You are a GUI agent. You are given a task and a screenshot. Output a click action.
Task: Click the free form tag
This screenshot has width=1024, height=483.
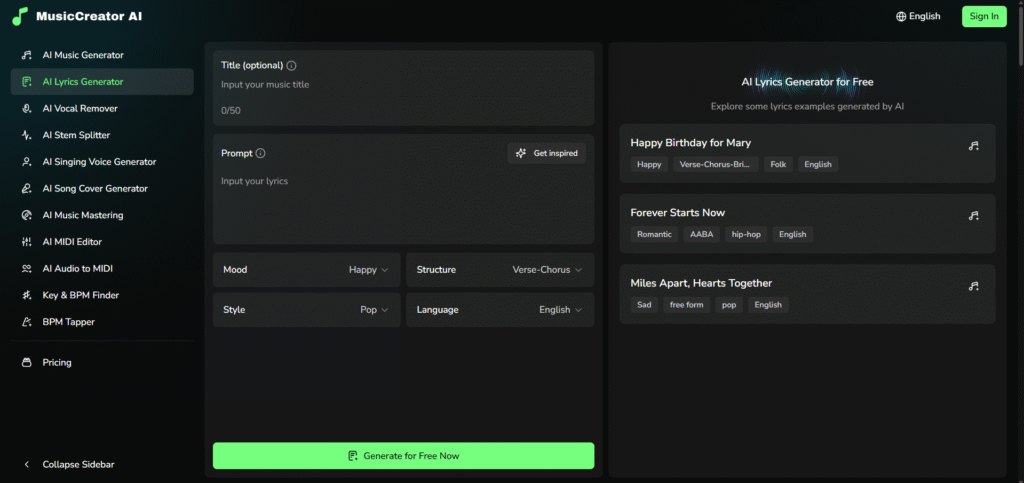click(686, 305)
